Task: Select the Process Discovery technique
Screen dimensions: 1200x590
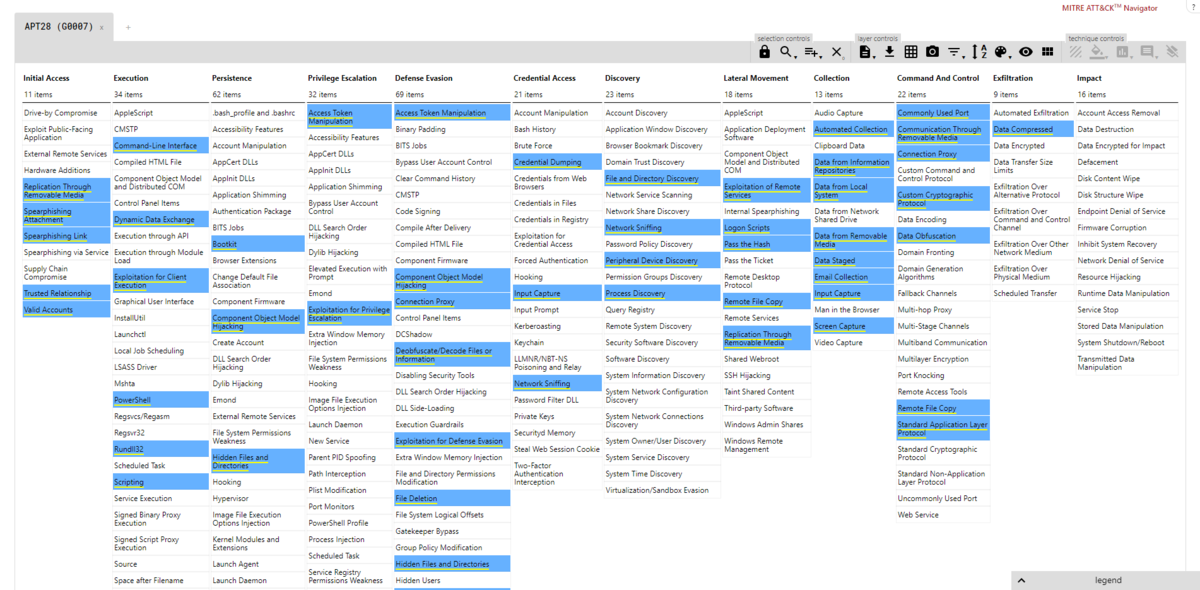Action: (x=661, y=293)
